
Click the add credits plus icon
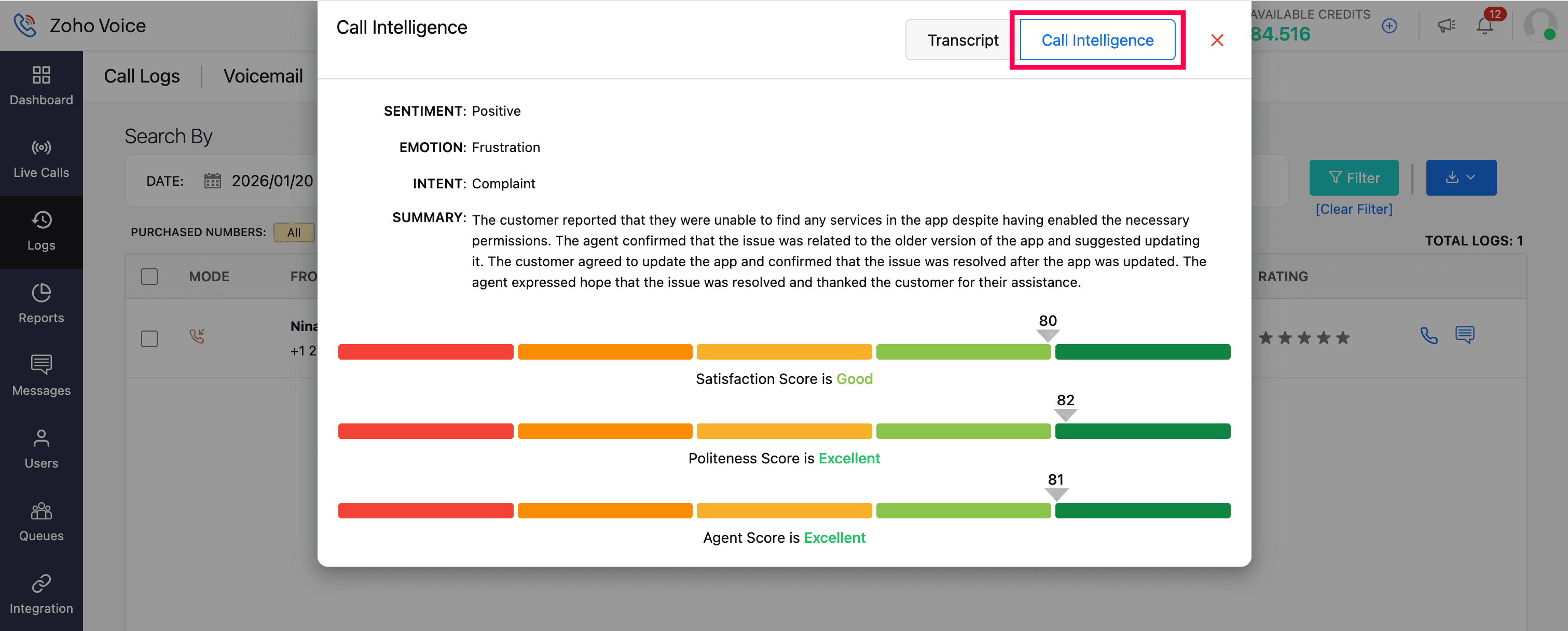tap(1389, 26)
